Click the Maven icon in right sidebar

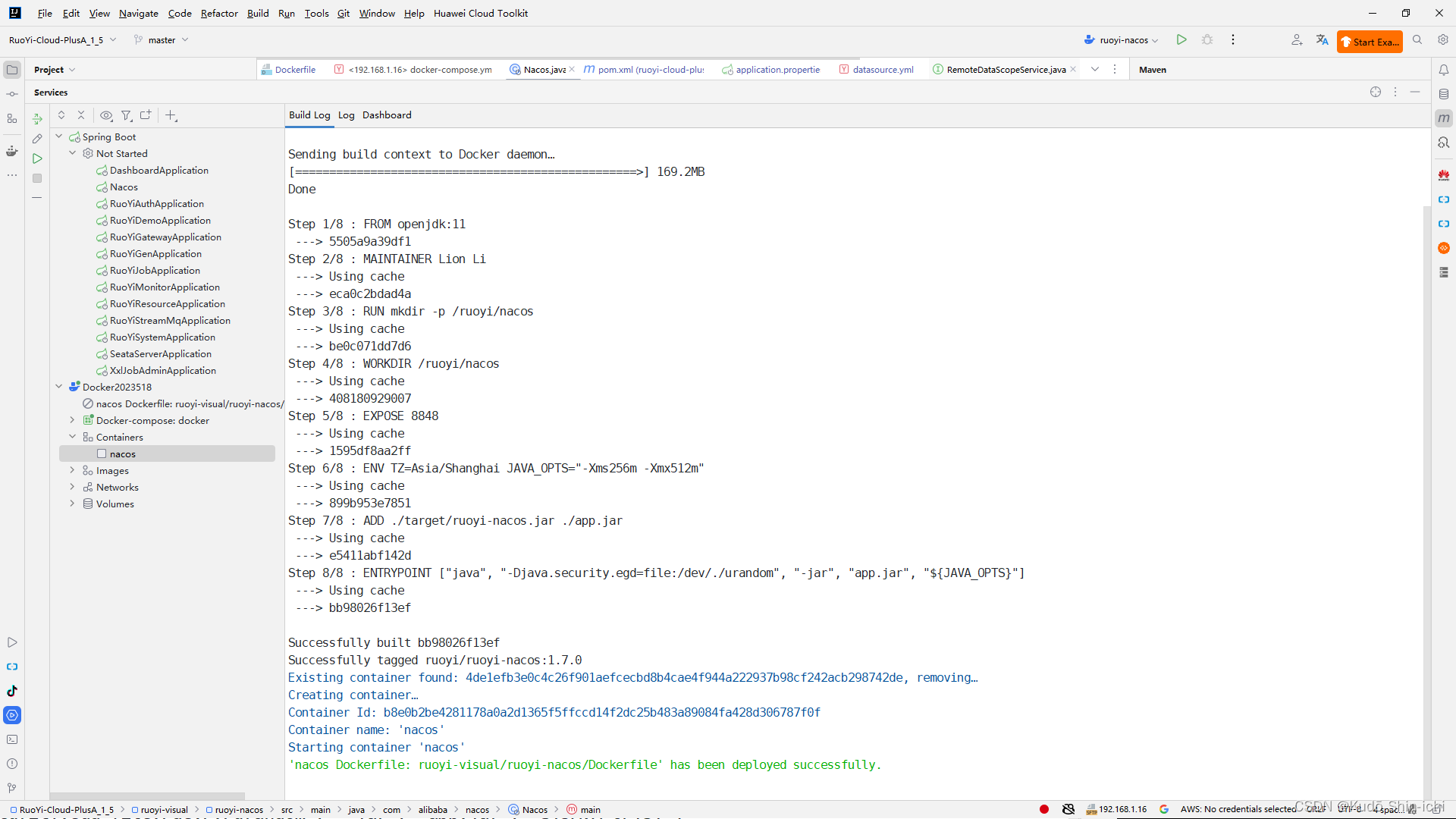[1443, 118]
